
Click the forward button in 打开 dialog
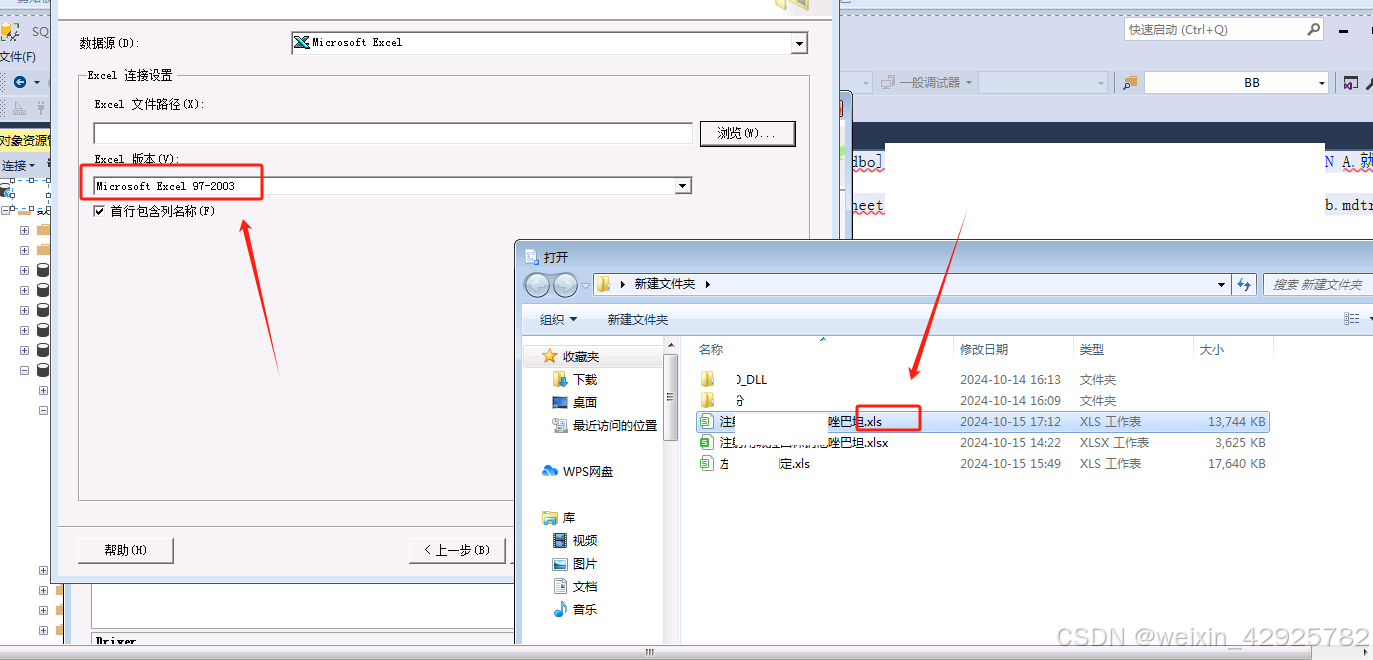tap(565, 285)
